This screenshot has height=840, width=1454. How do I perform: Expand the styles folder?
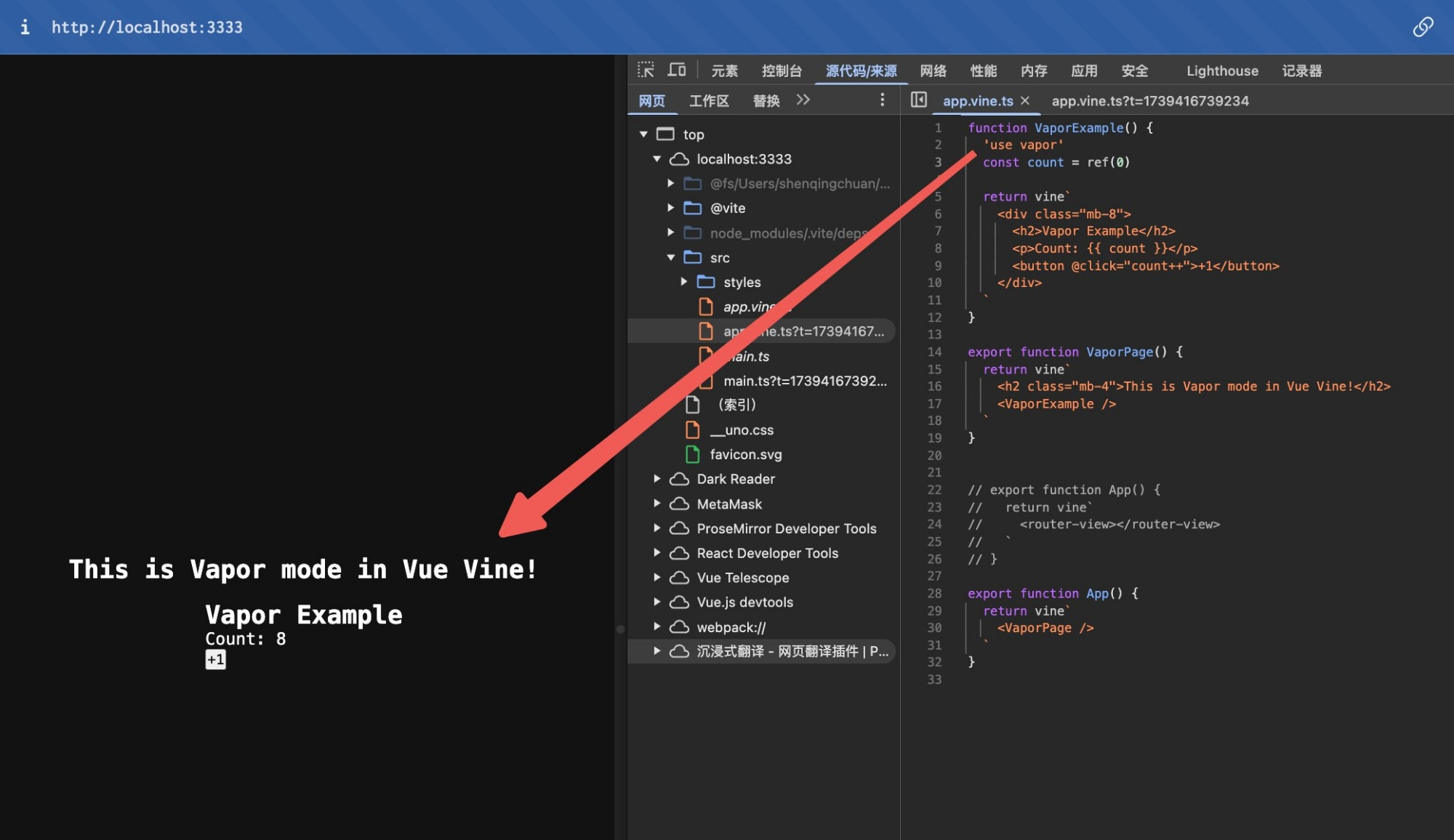pyautogui.click(x=683, y=281)
